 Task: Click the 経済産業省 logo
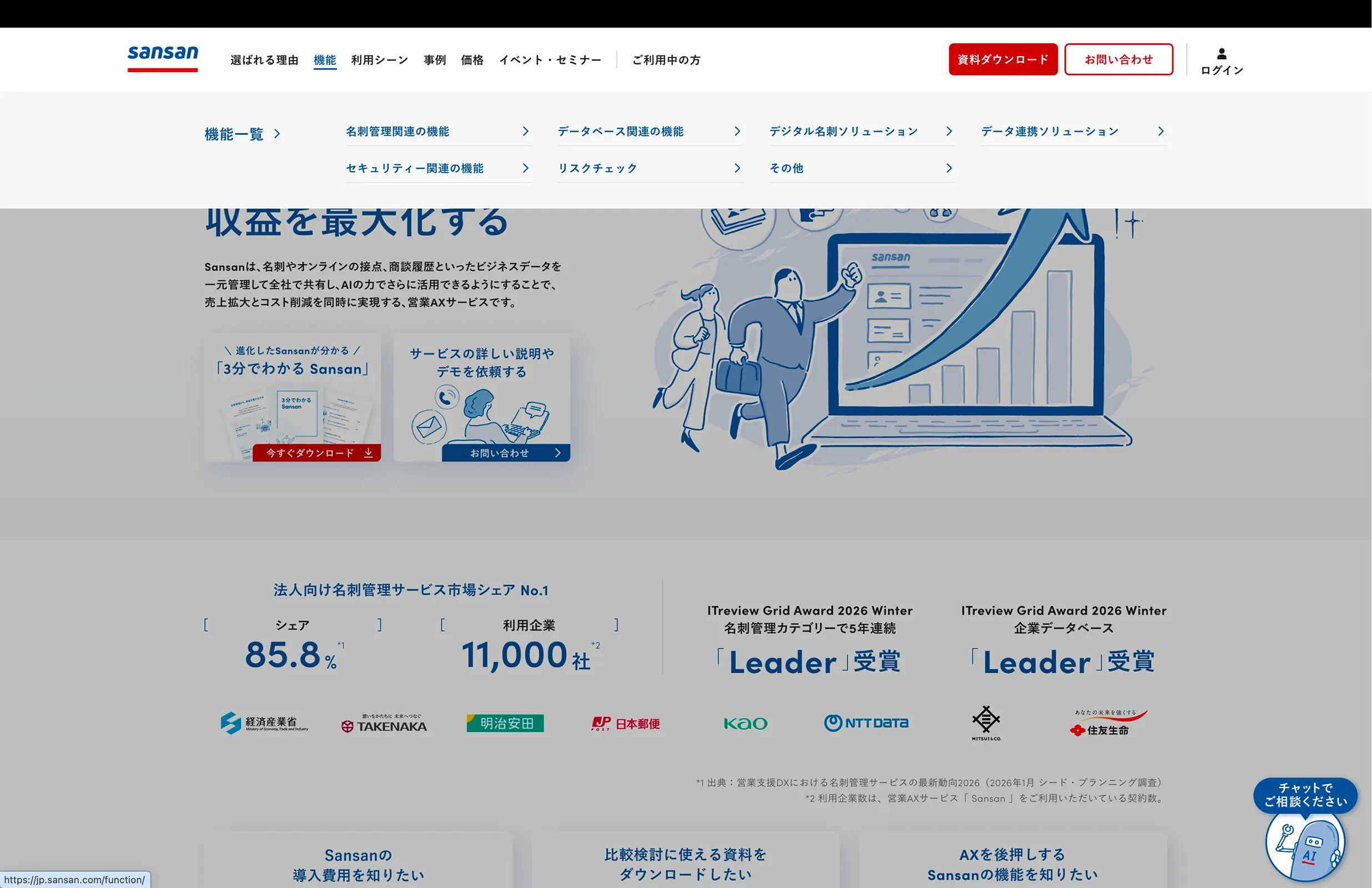(265, 723)
